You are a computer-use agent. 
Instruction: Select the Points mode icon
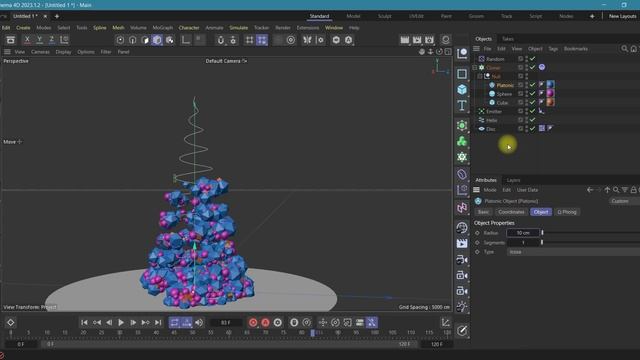point(120,40)
